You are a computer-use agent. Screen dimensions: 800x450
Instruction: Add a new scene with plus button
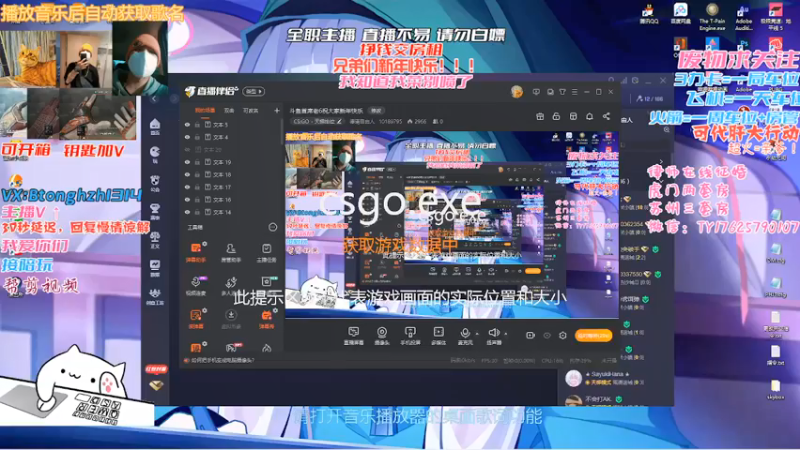click(x=277, y=110)
